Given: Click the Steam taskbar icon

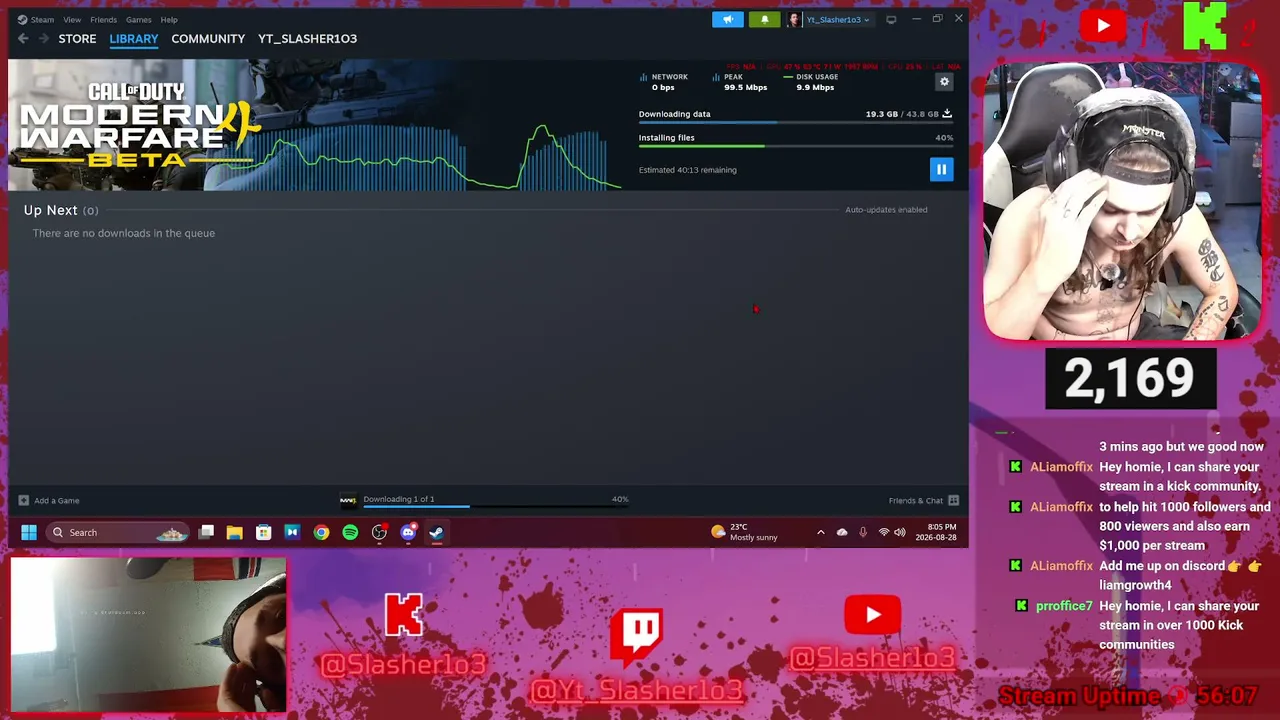Looking at the screenshot, I should click(x=437, y=532).
